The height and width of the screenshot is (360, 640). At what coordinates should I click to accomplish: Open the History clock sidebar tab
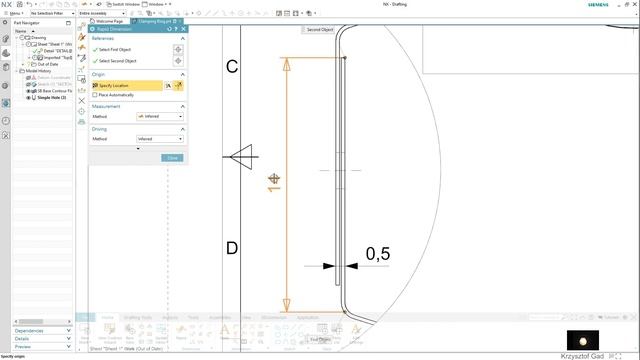click(x=6, y=121)
